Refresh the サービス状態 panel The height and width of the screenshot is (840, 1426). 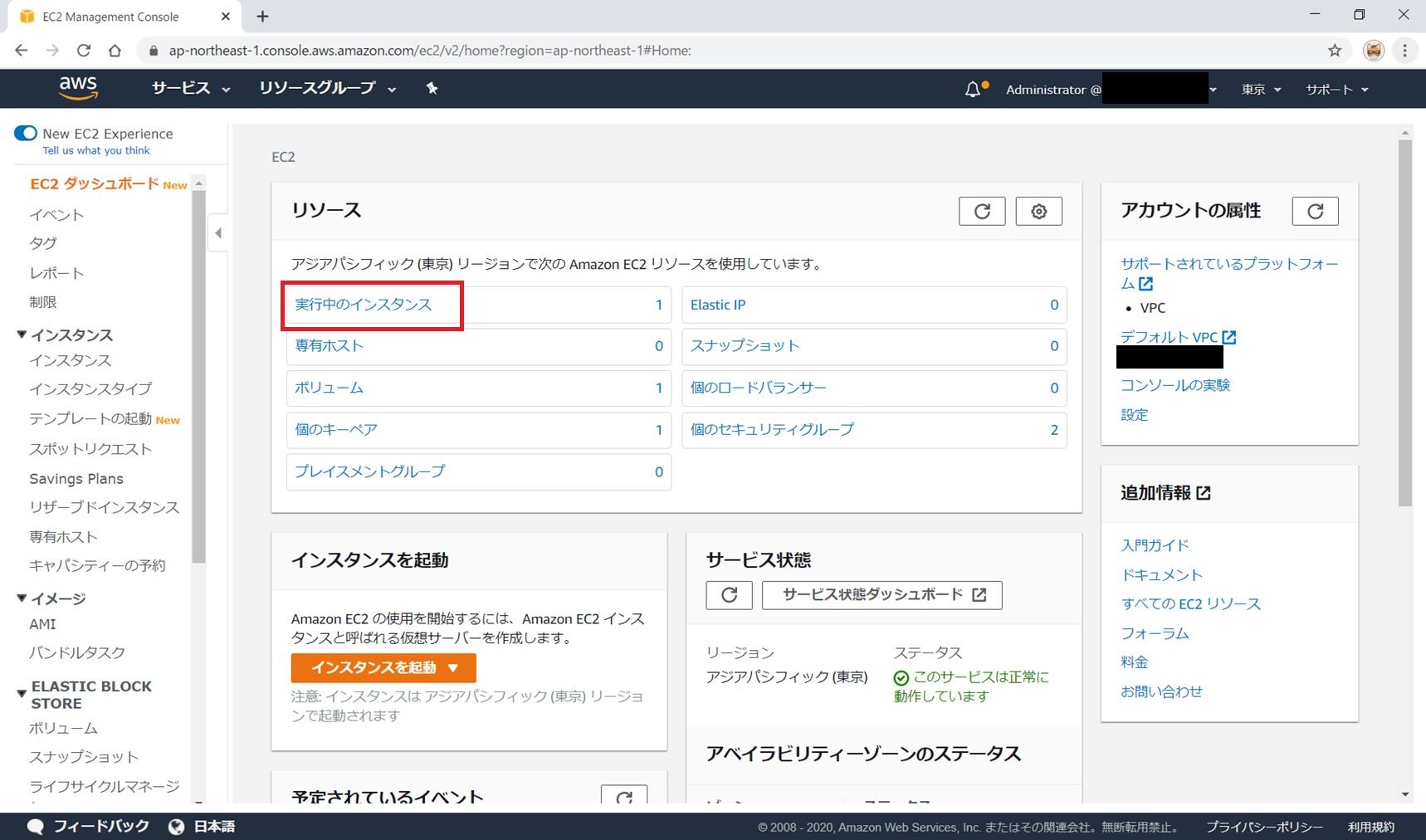point(729,594)
